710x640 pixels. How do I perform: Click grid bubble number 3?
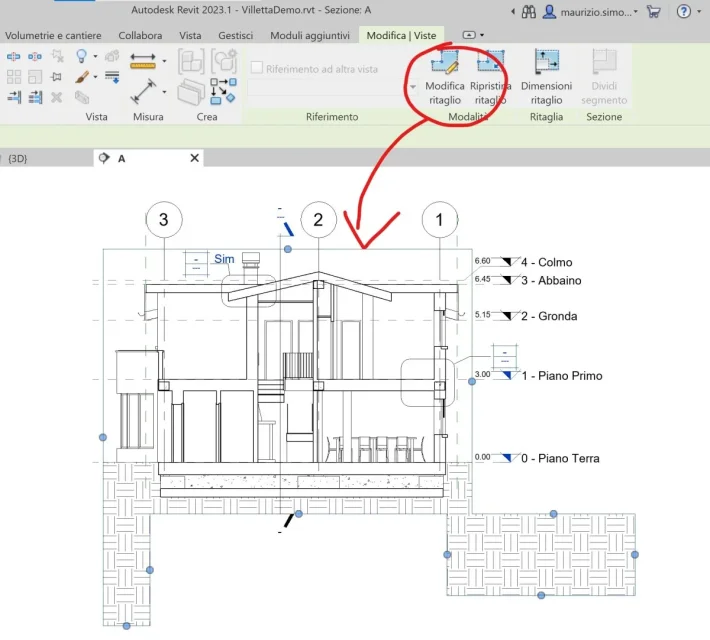(164, 219)
